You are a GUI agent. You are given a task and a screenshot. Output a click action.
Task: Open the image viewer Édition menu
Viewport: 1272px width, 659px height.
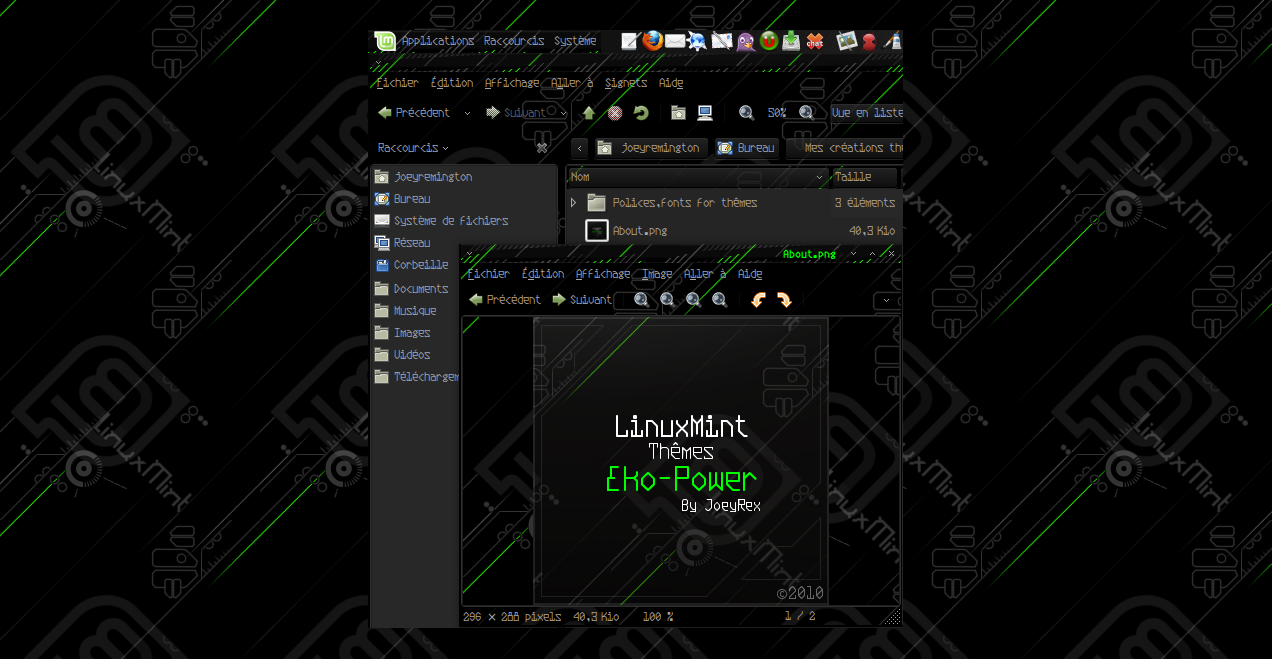(x=543, y=274)
